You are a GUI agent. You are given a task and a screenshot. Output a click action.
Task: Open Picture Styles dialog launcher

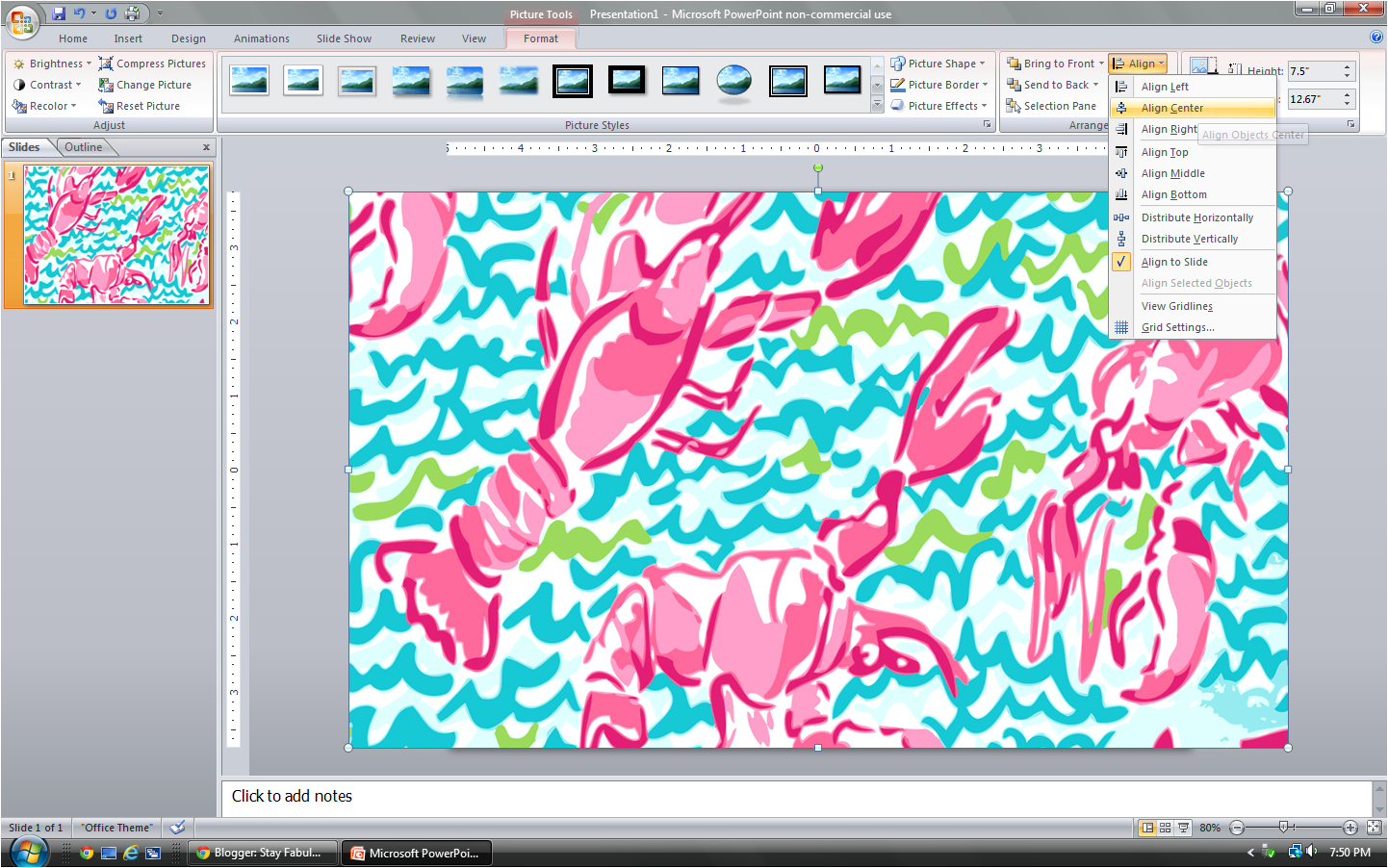click(x=987, y=125)
